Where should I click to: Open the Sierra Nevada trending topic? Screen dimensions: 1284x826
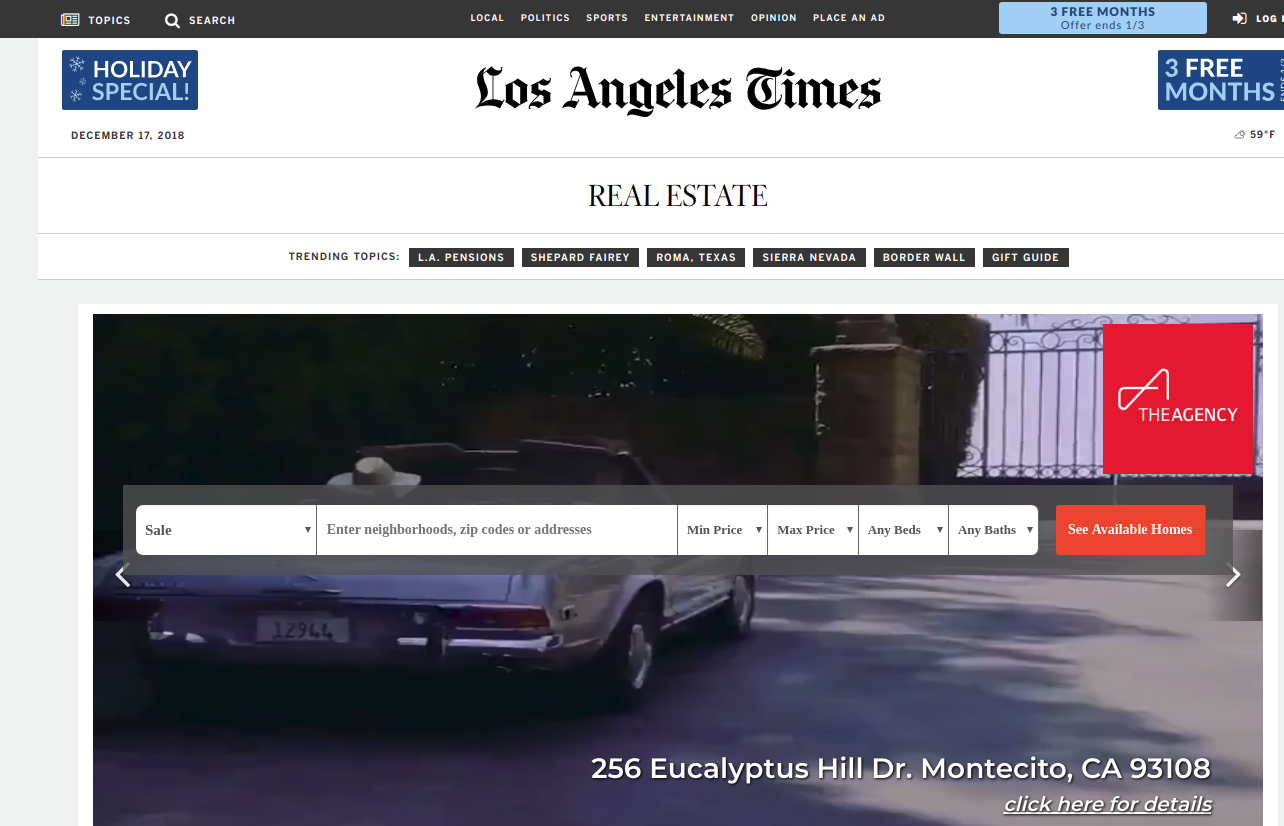pyautogui.click(x=809, y=257)
